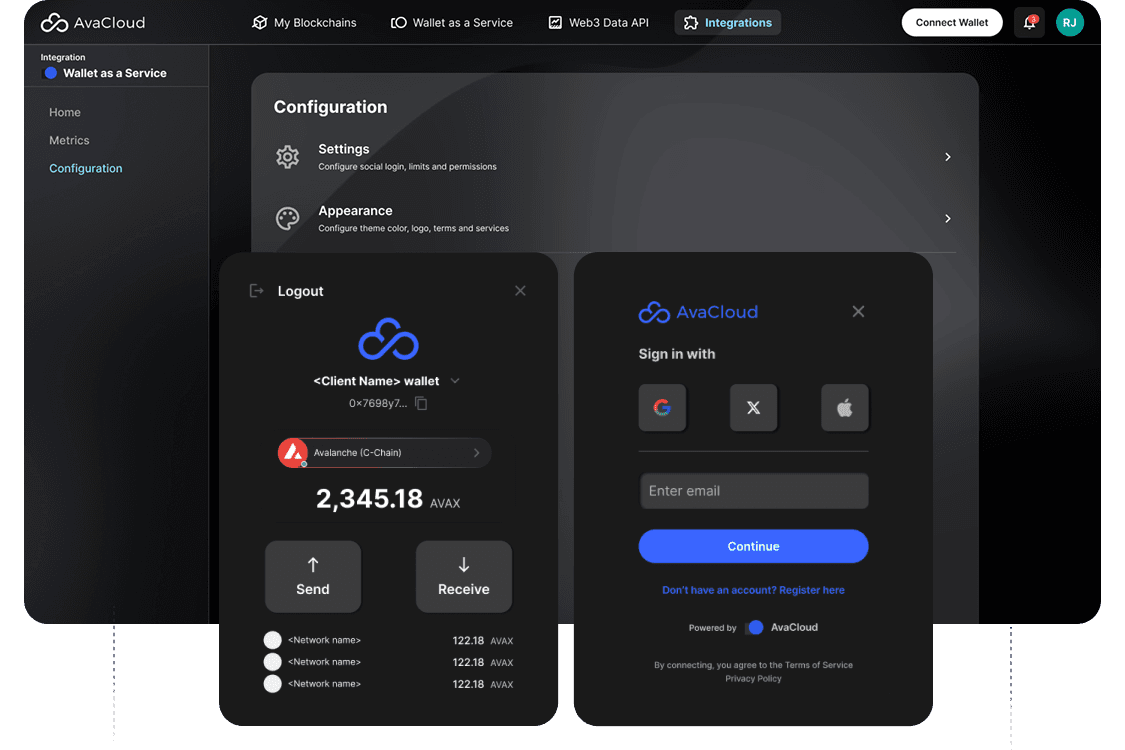Click the Continue button
This screenshot has height=750, width=1125.
[753, 546]
